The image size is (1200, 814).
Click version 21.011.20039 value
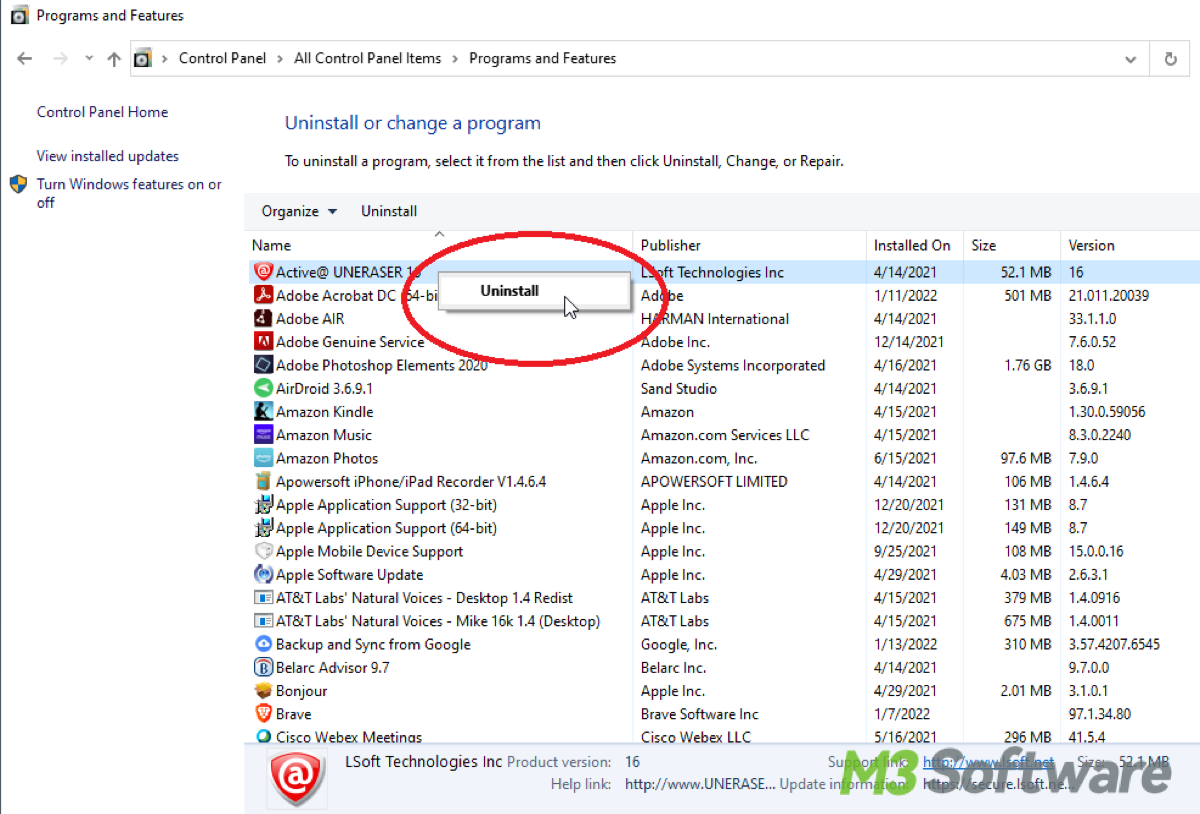click(1108, 295)
